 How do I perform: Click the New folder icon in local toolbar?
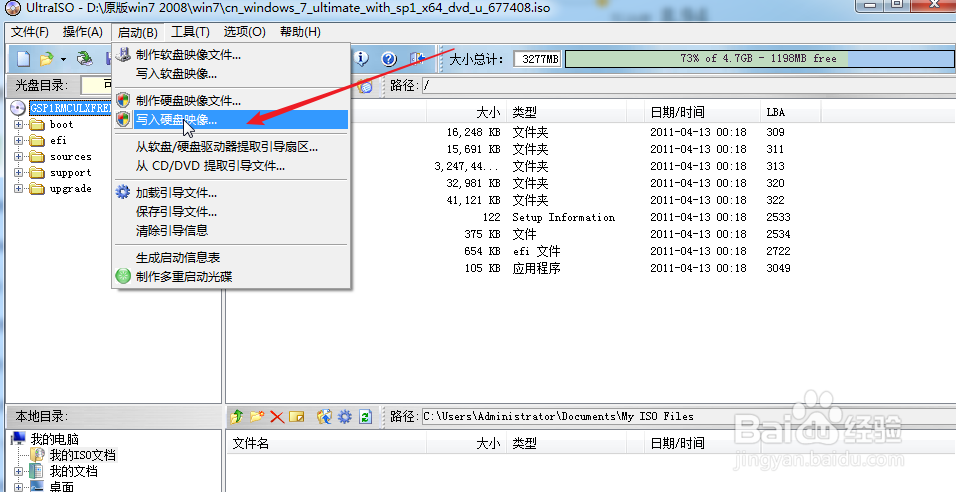(x=257, y=416)
